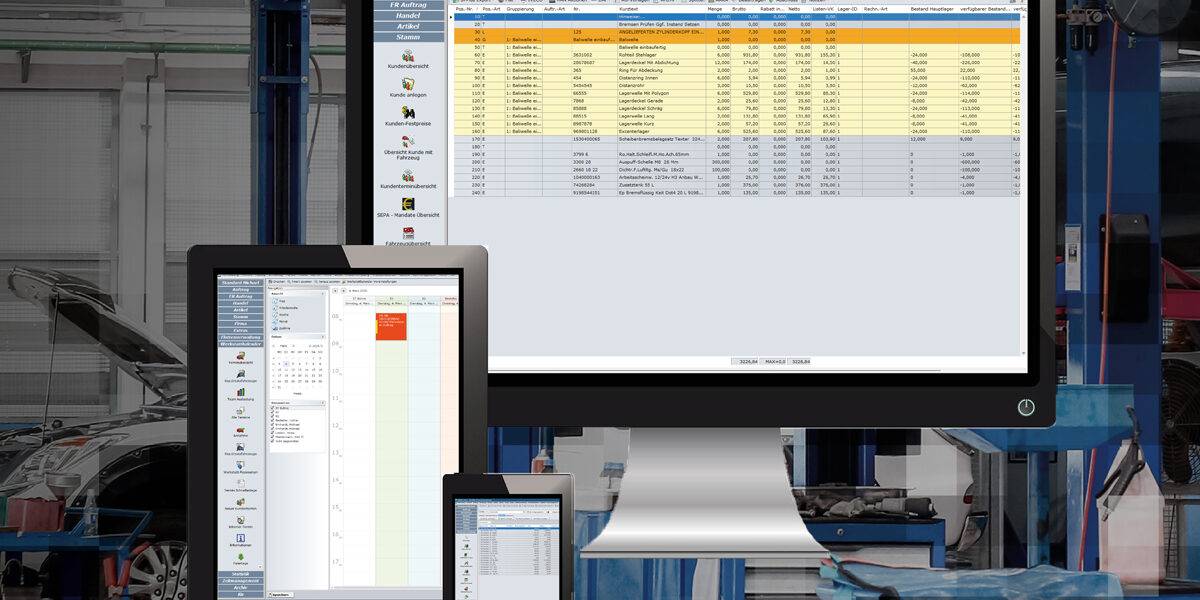Click the Fahrzeugübersicht icon
The height and width of the screenshot is (600, 1200).
point(408,232)
